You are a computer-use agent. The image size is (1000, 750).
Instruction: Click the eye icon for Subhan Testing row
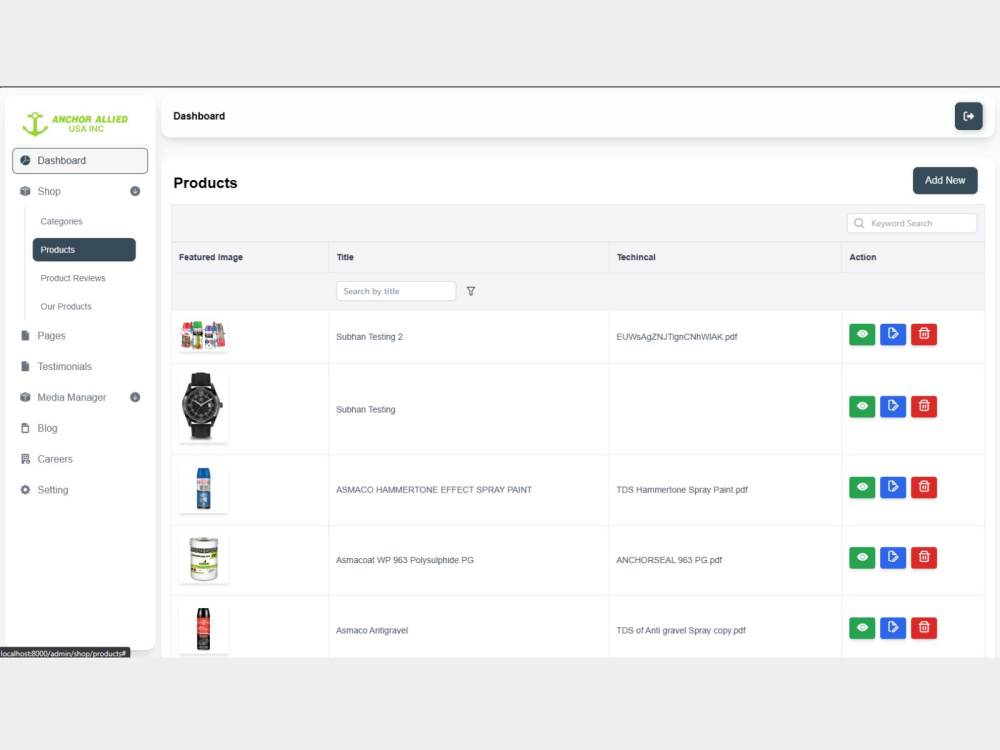point(862,406)
